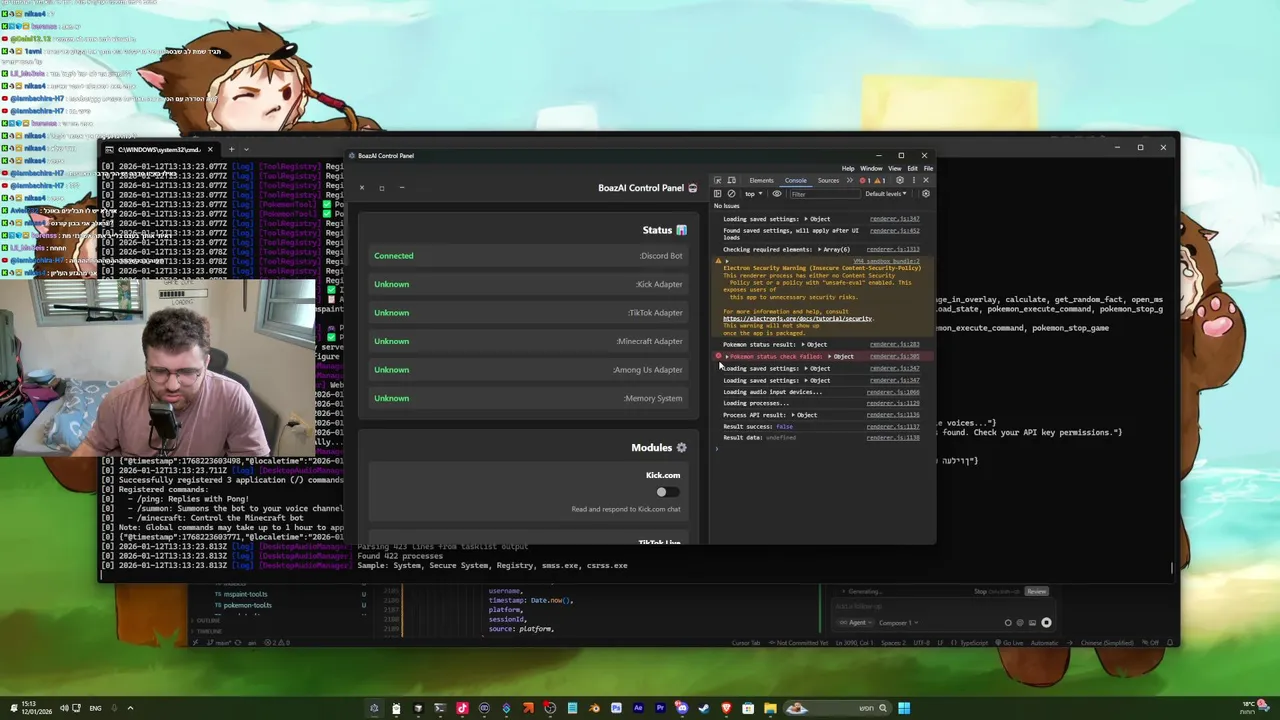Expand the OUTLINE section in editor sidebar

[208, 620]
